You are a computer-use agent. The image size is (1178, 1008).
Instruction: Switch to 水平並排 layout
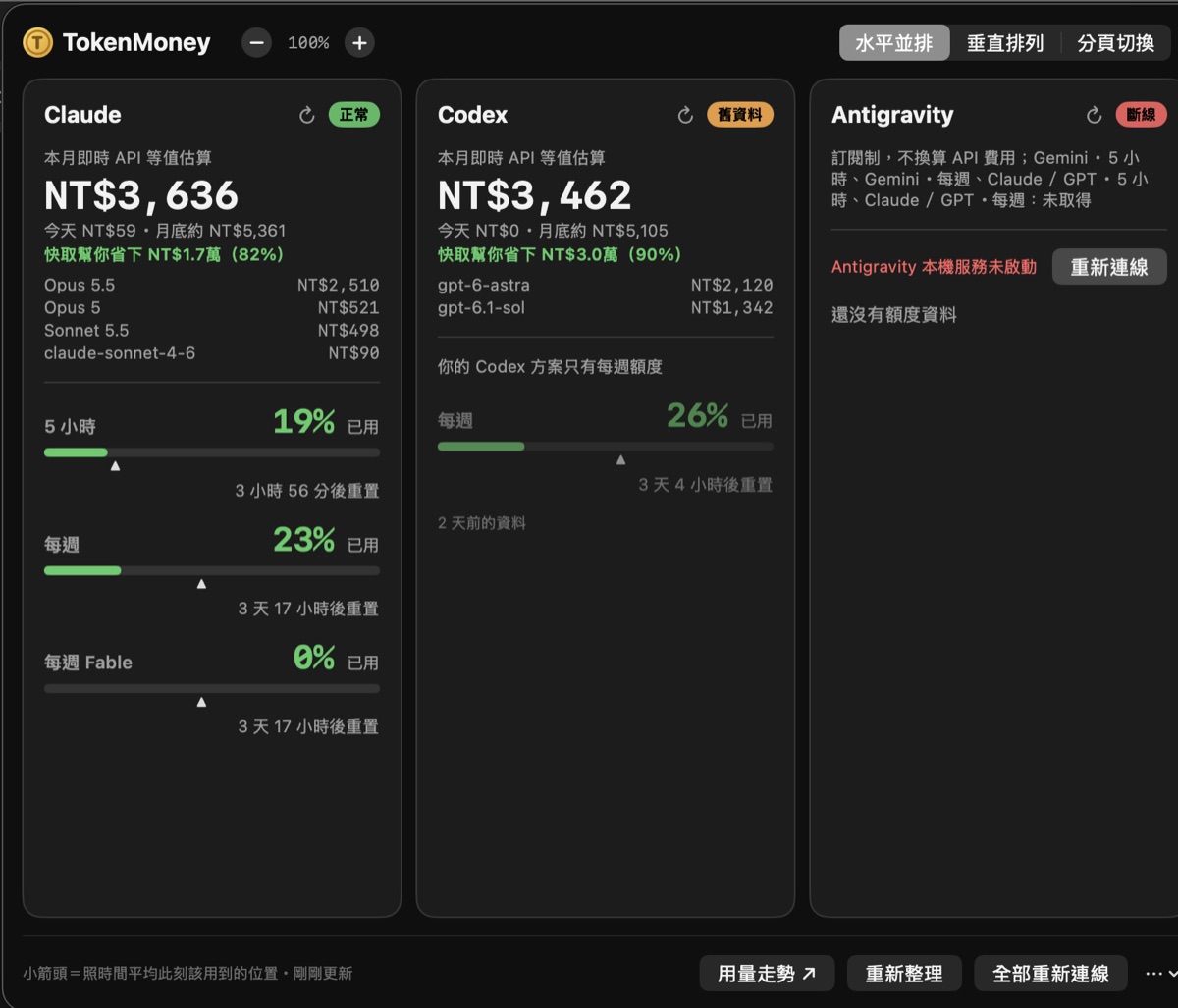894,43
